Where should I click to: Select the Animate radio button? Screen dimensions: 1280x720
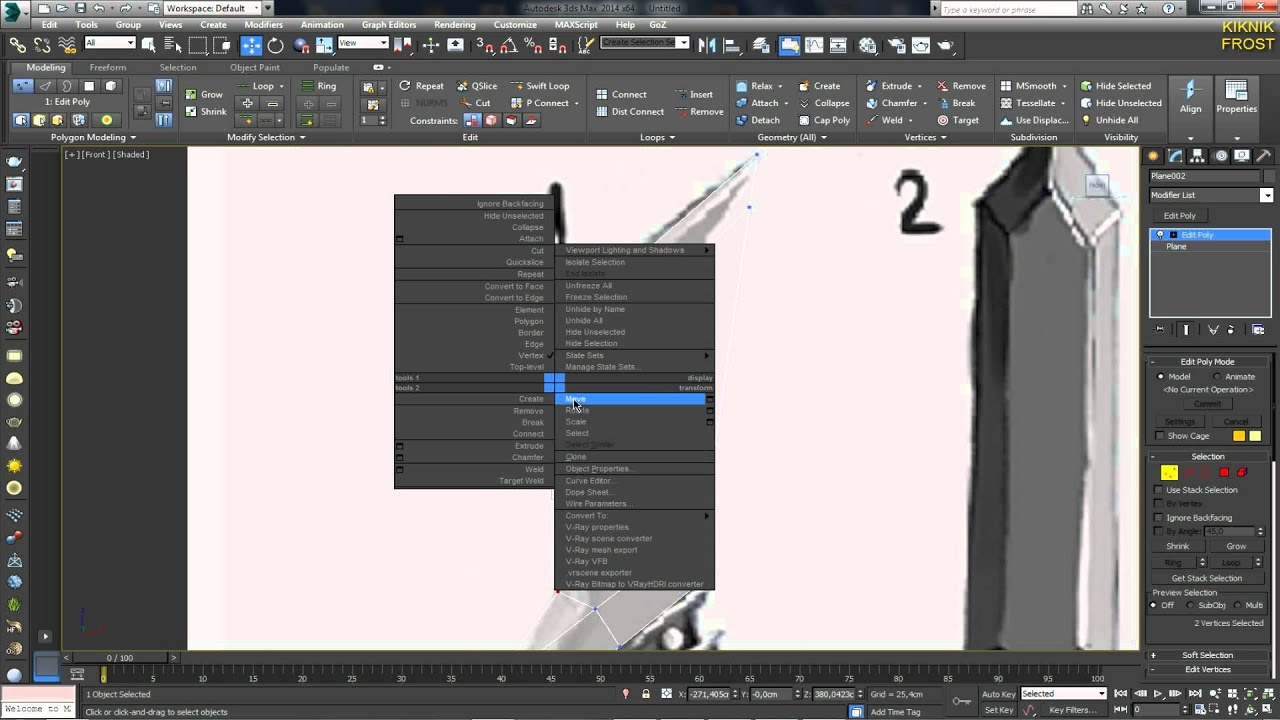tap(1217, 377)
